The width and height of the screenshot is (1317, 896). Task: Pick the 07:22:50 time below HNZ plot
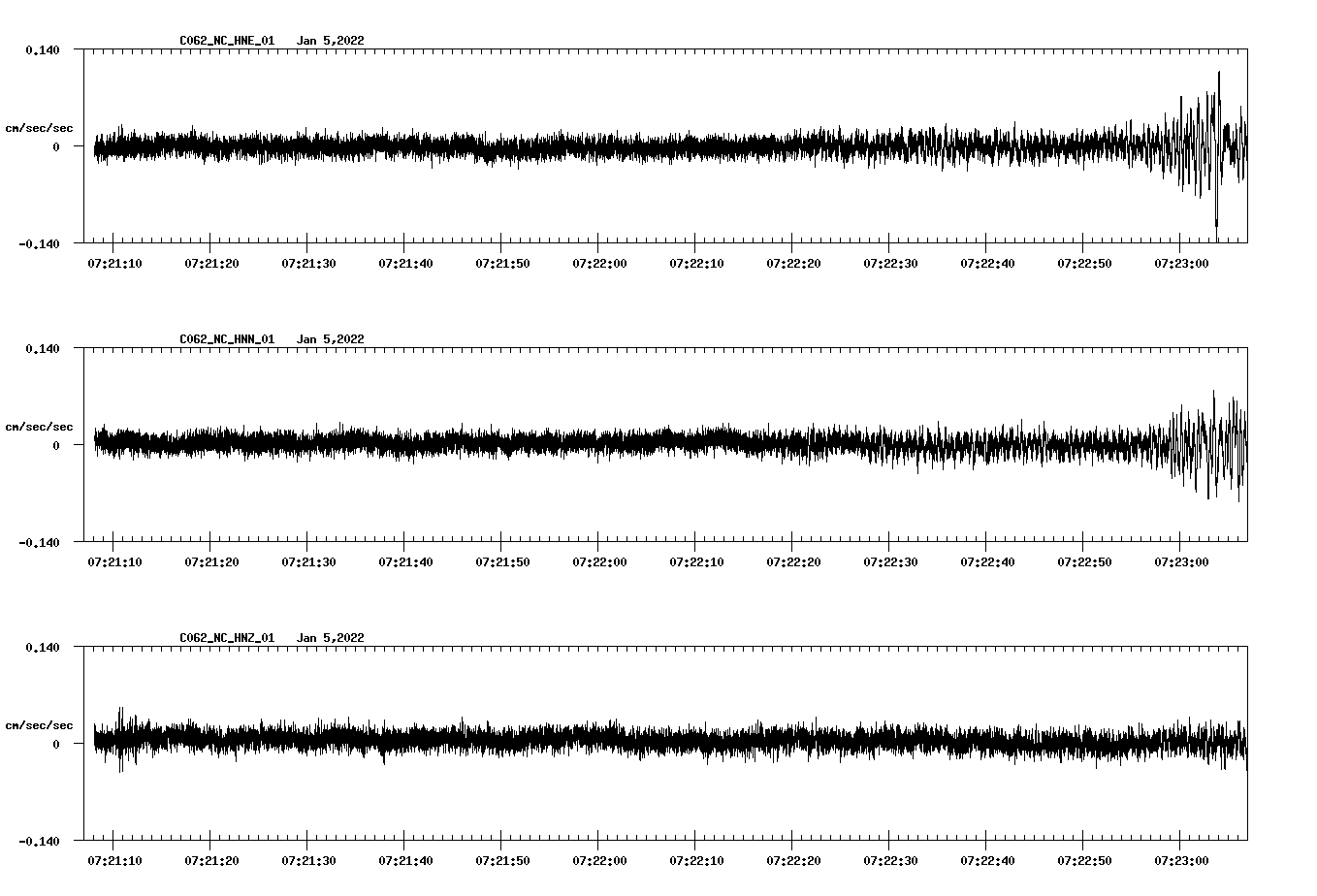pos(1084,860)
